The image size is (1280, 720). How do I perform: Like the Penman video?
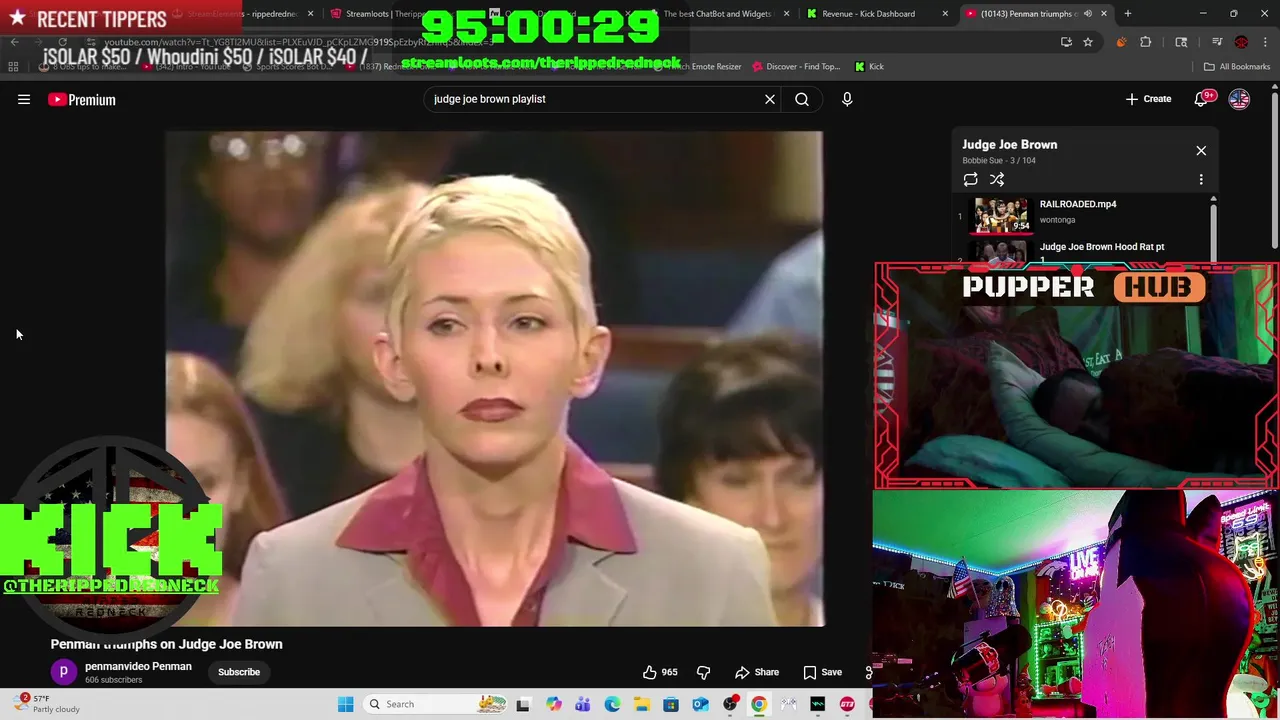[660, 672]
